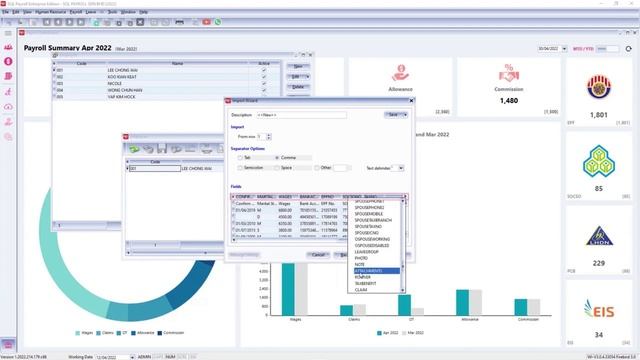
Task: Open the Window menu
Action: [x=128, y=12]
